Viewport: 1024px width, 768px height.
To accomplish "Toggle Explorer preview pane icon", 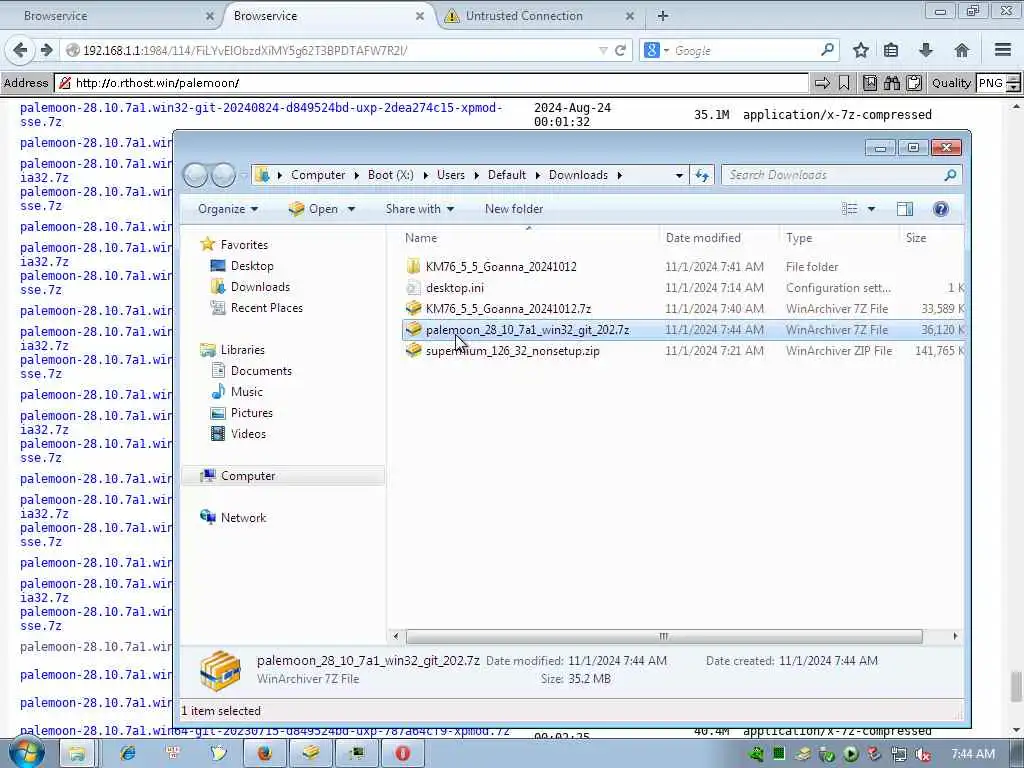I will pos(904,209).
